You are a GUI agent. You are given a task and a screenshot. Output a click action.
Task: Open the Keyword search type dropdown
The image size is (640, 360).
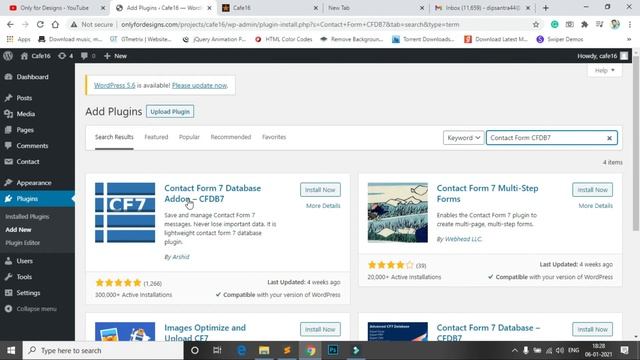463,138
